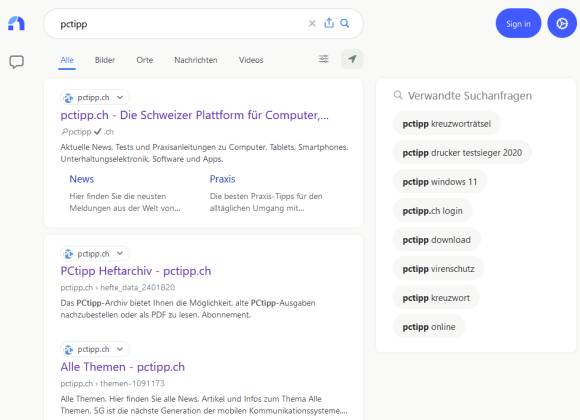
Task: Click the magnifier search icon
Action: (345, 23)
